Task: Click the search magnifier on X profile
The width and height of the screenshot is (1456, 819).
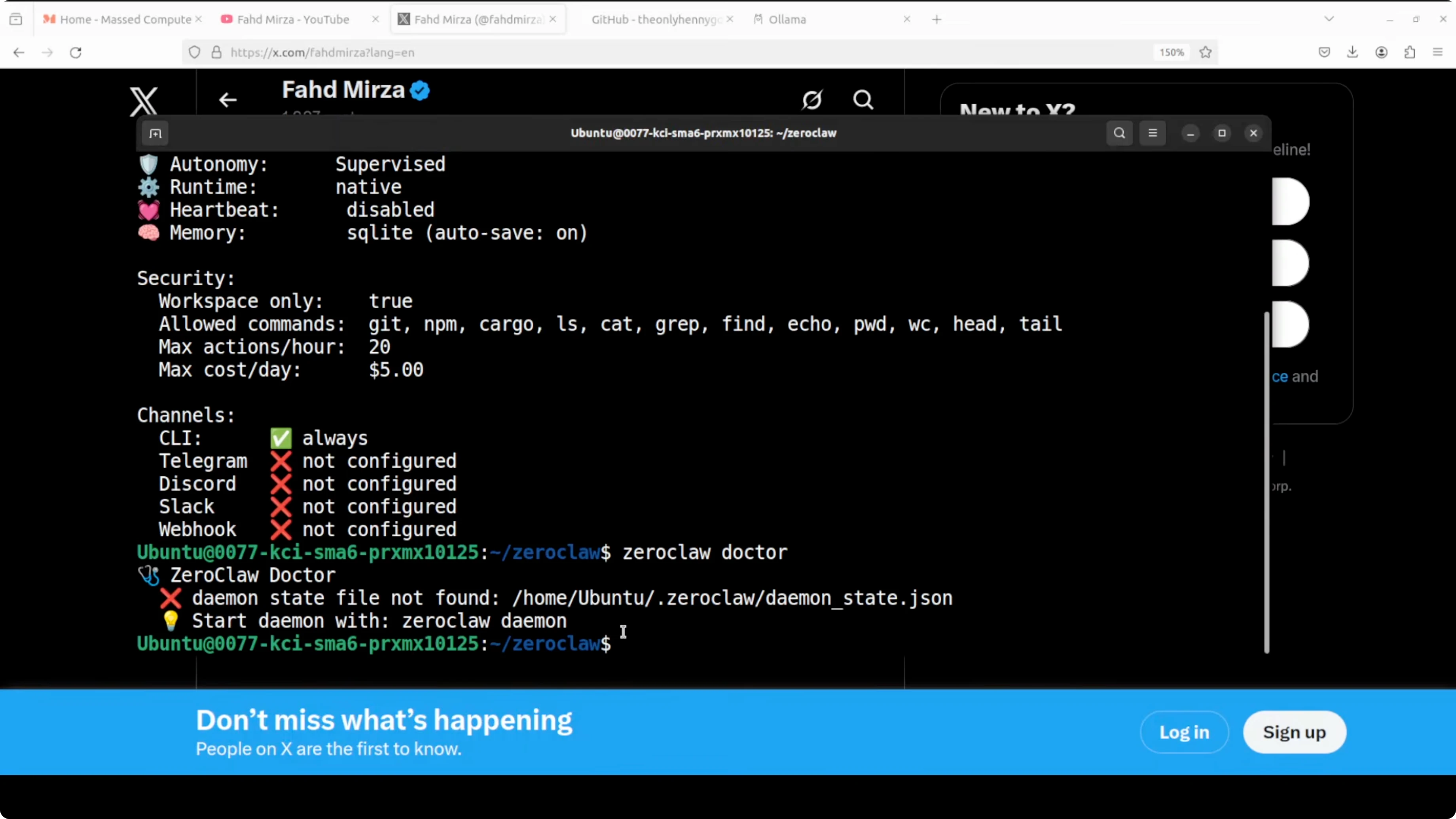Action: pos(863,100)
